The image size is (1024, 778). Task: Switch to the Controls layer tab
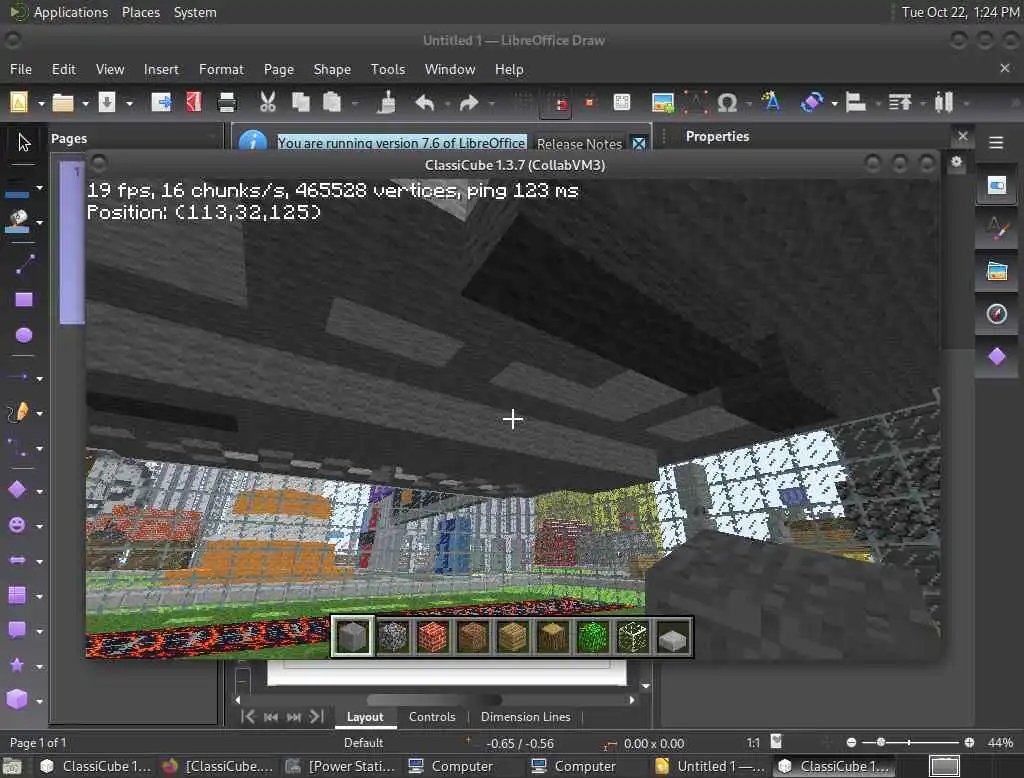pos(432,717)
